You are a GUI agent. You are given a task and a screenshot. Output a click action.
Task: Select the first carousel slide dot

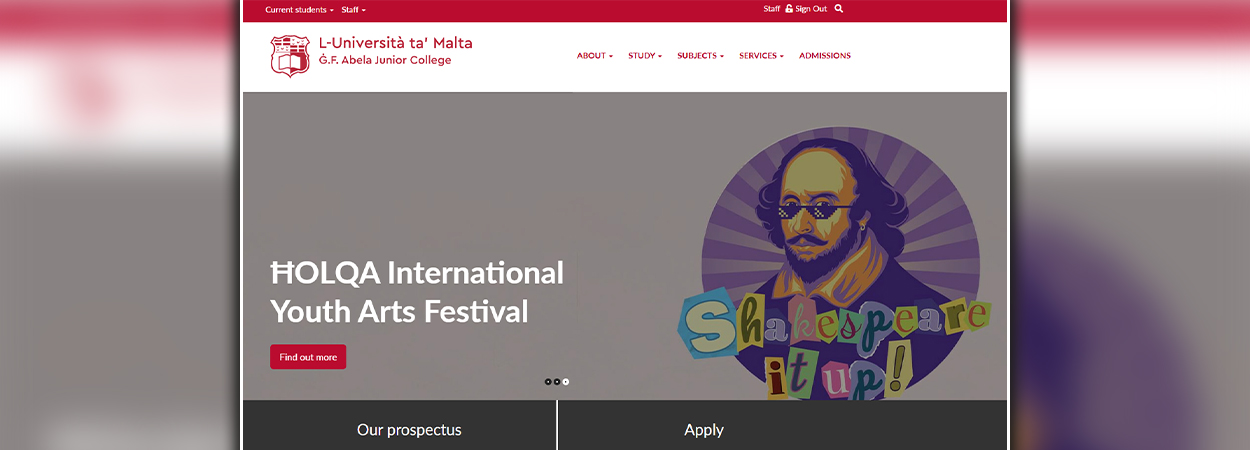pyautogui.click(x=548, y=382)
